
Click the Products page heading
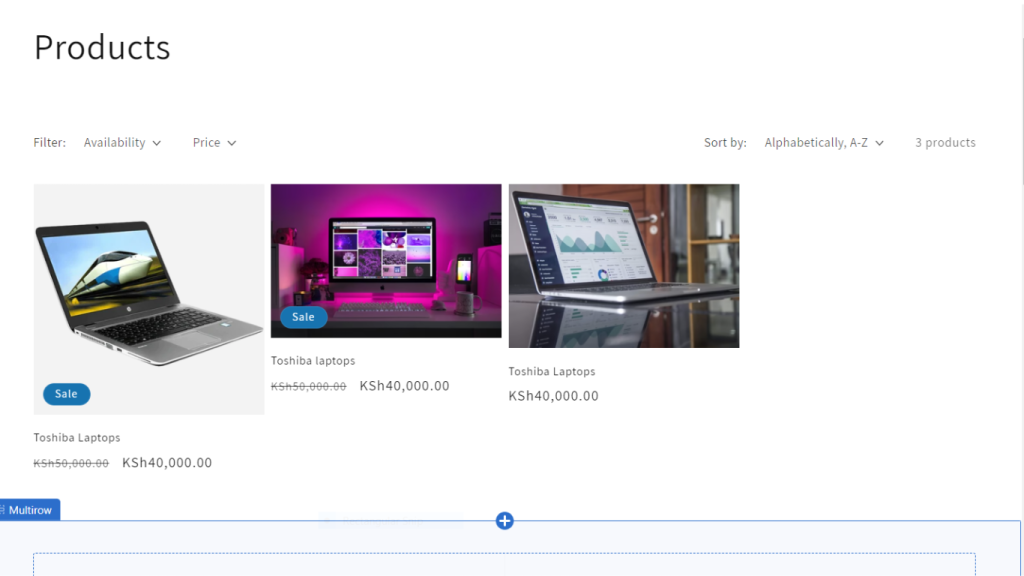coord(102,47)
